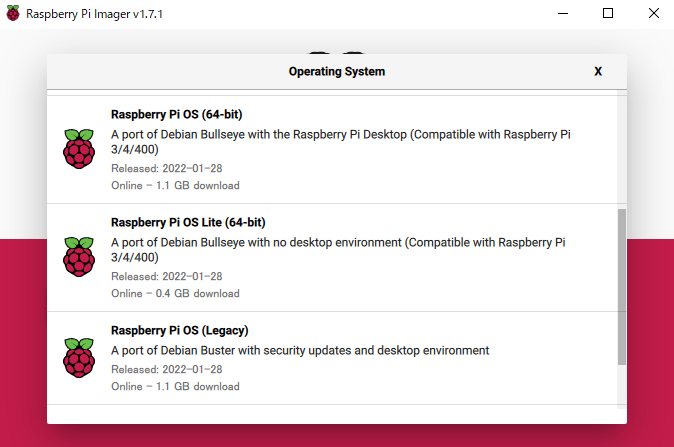
Task: Close the Raspberry Pi Imager window
Action: (653, 14)
